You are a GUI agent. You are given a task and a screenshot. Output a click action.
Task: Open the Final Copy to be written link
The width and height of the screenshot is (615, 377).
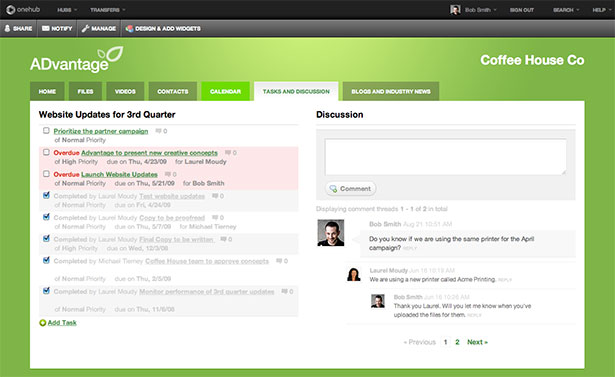177,239
